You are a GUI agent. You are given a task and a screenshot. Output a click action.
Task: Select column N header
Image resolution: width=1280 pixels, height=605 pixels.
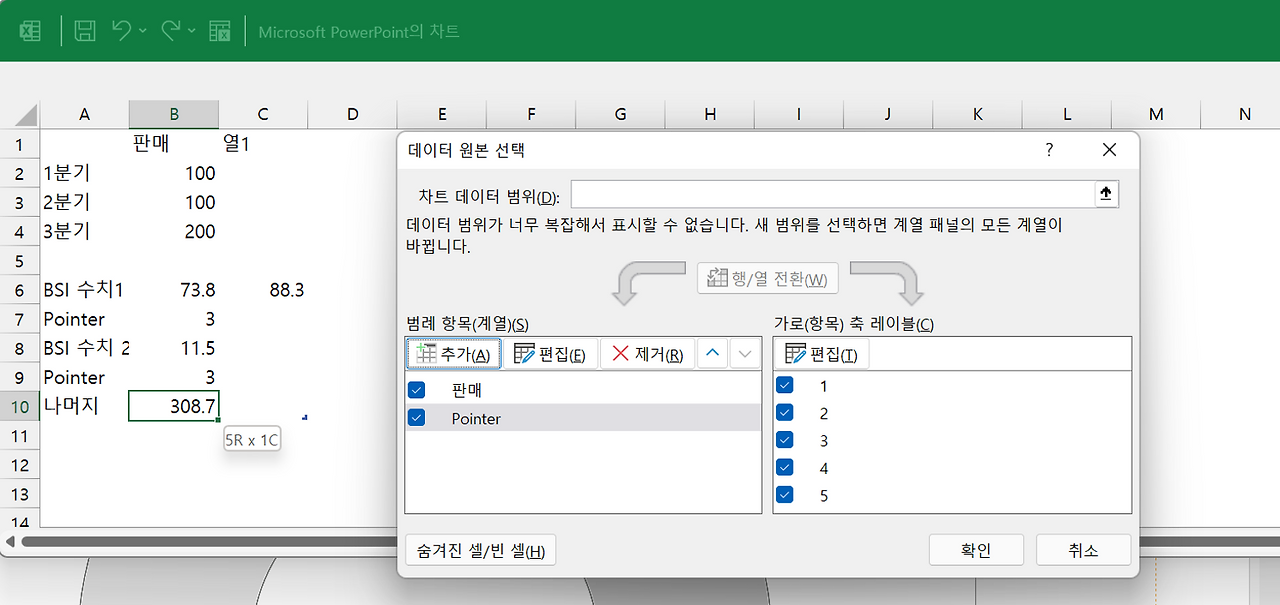tap(1245, 114)
